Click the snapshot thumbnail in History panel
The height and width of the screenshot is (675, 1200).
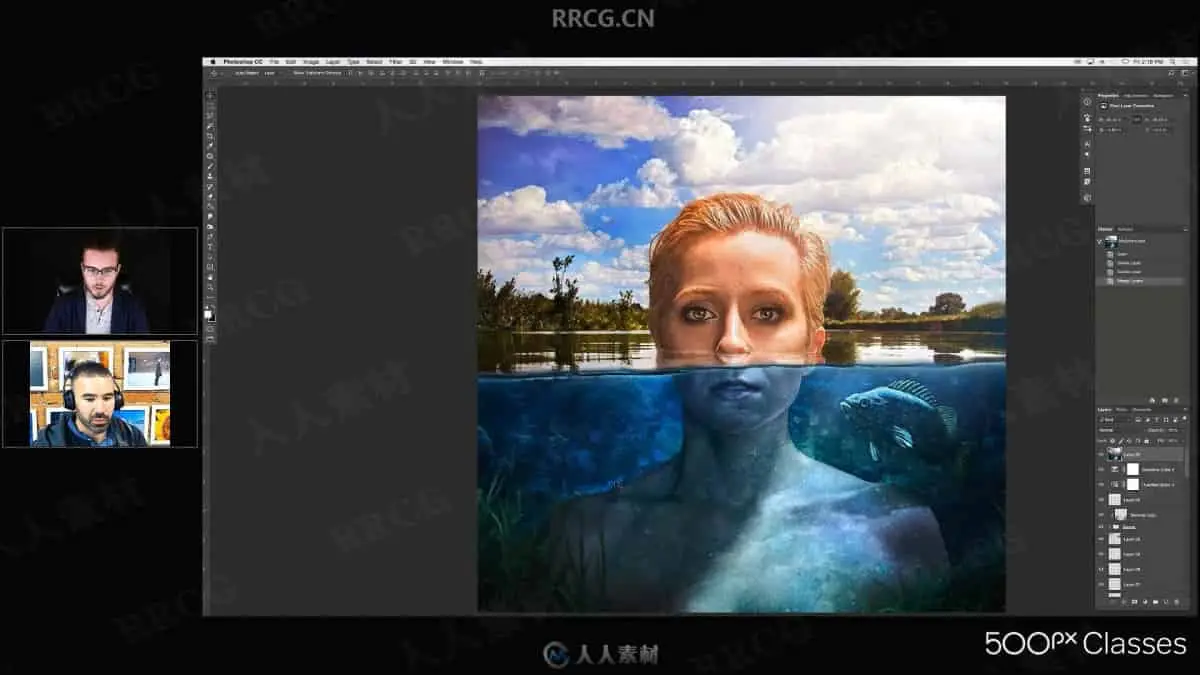coord(1111,241)
